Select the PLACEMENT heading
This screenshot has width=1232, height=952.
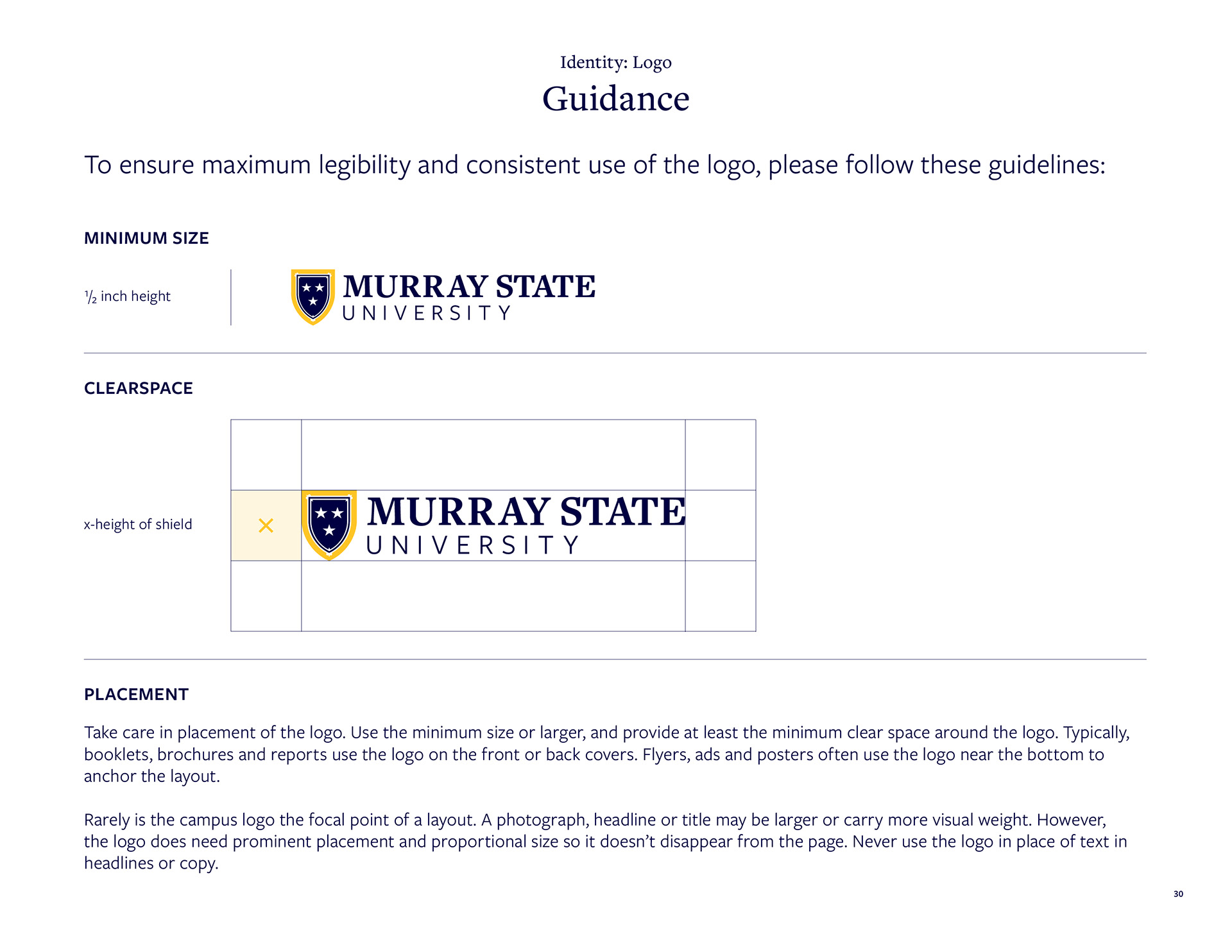pos(136,694)
